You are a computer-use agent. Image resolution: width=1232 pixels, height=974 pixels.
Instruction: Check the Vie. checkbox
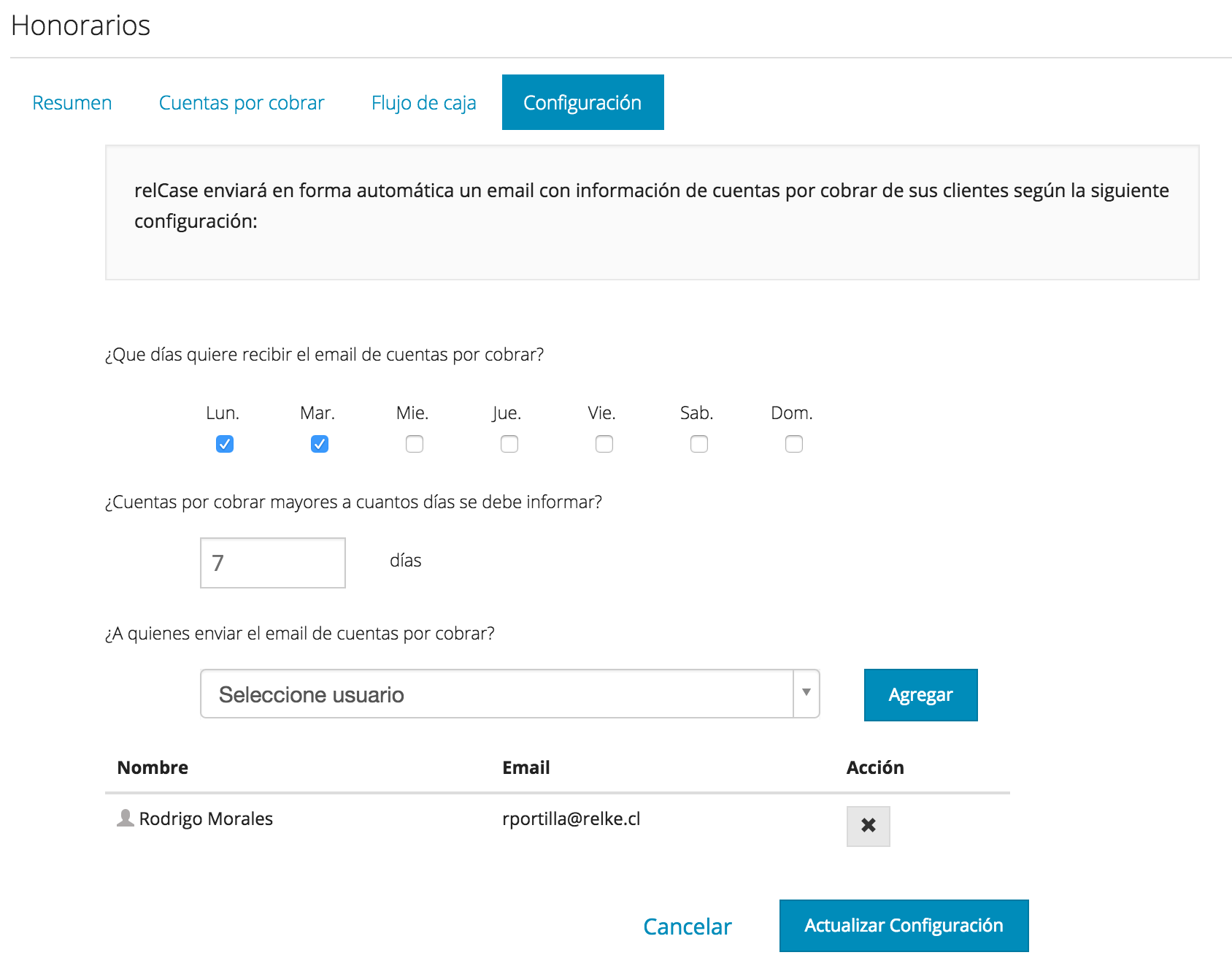tap(604, 444)
